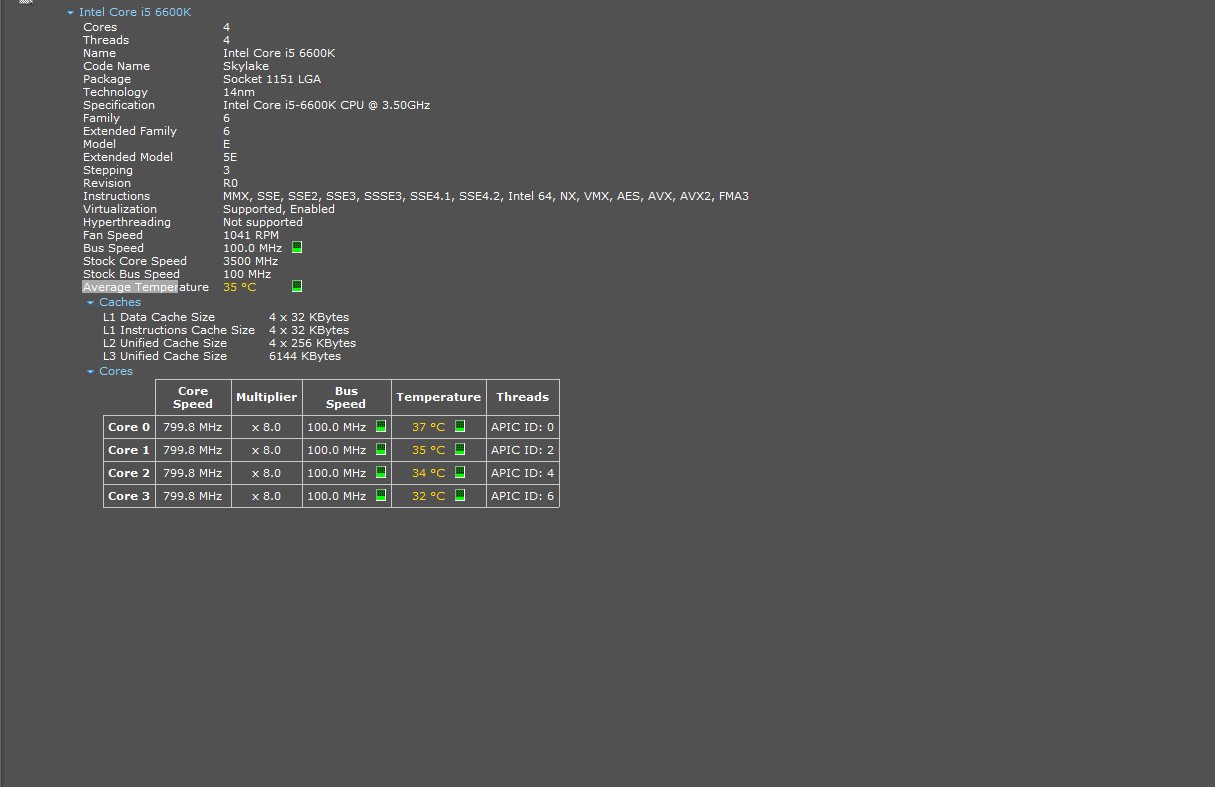
Task: Click the Caches heading link
Action: click(x=120, y=302)
